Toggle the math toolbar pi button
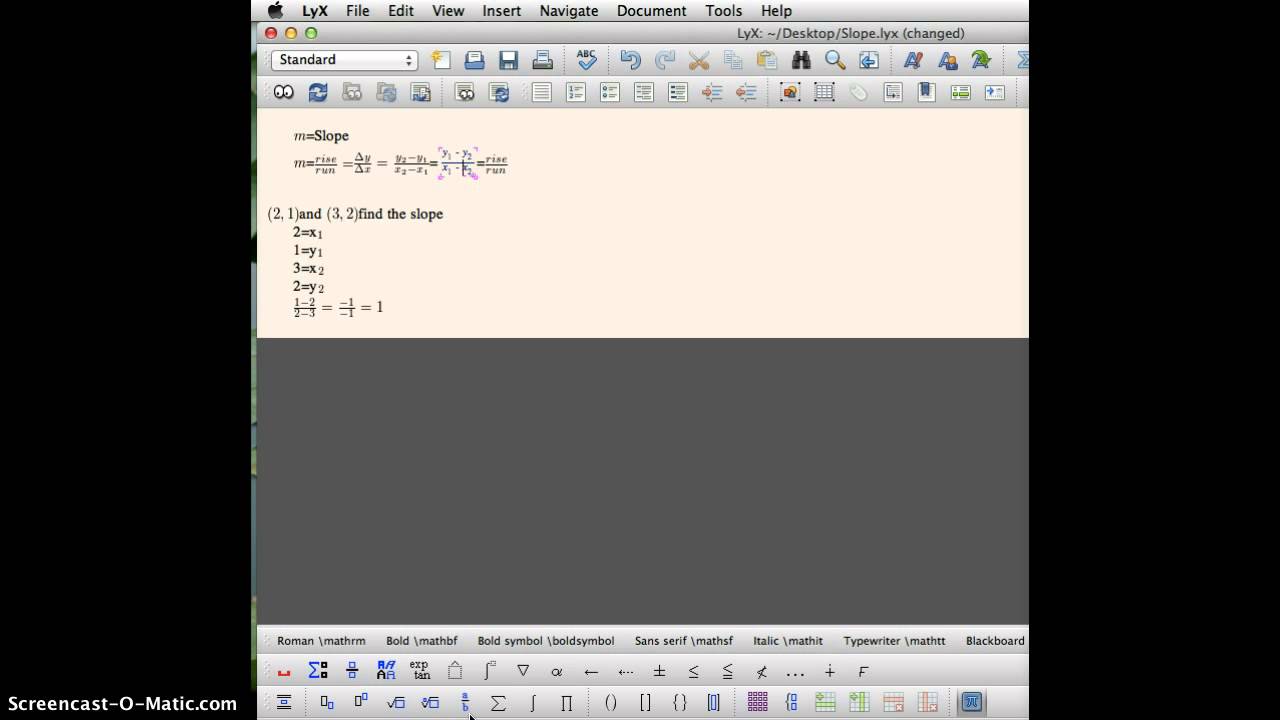This screenshot has width=1280, height=720. pyautogui.click(x=971, y=702)
